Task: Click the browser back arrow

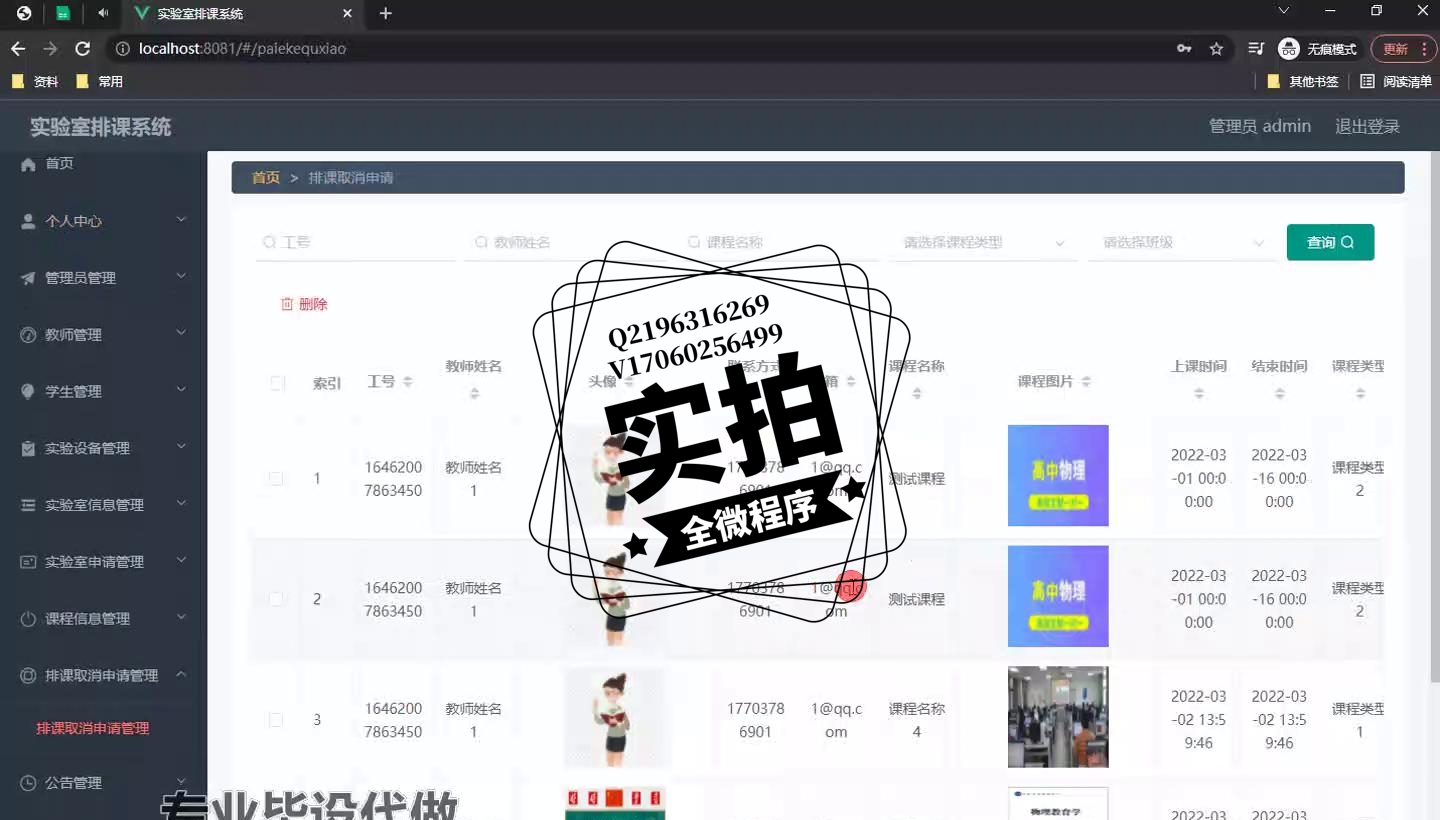Action: click(18, 48)
